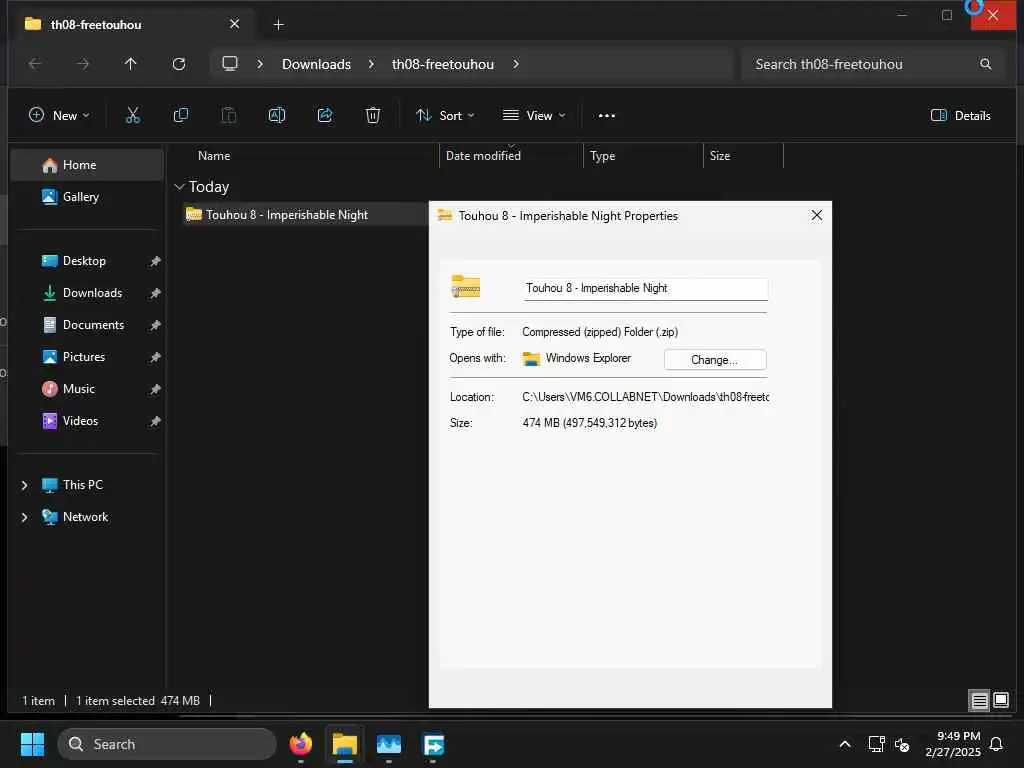Click the Change... button in Properties
Viewport: 1024px width, 768px height.
coord(714,360)
